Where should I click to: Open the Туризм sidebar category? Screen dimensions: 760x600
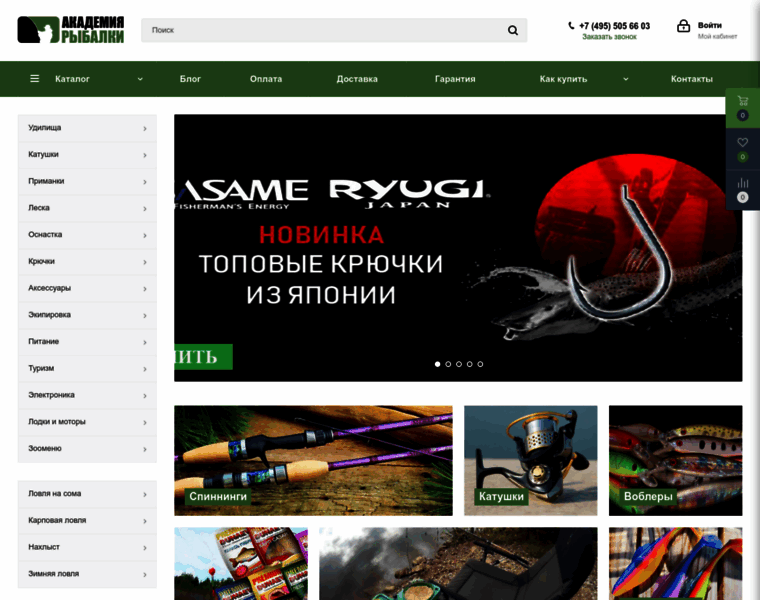87,368
